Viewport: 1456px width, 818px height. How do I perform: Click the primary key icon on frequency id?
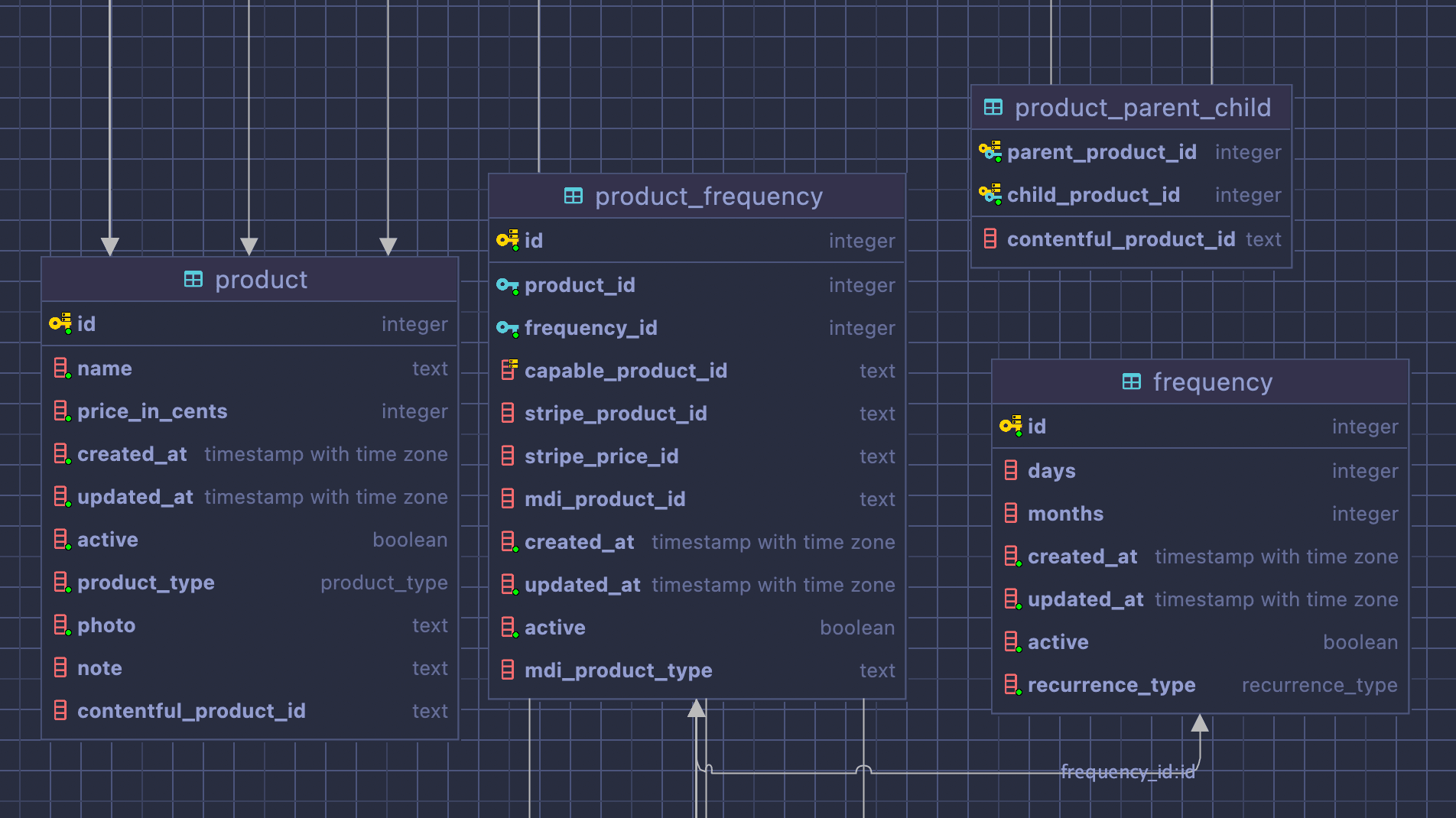pos(1009,427)
